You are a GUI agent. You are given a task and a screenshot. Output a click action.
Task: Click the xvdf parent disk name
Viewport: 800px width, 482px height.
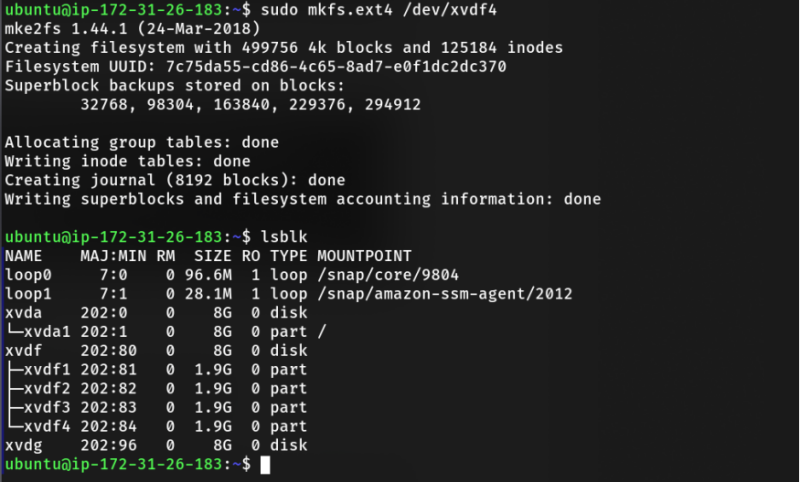click(x=23, y=351)
